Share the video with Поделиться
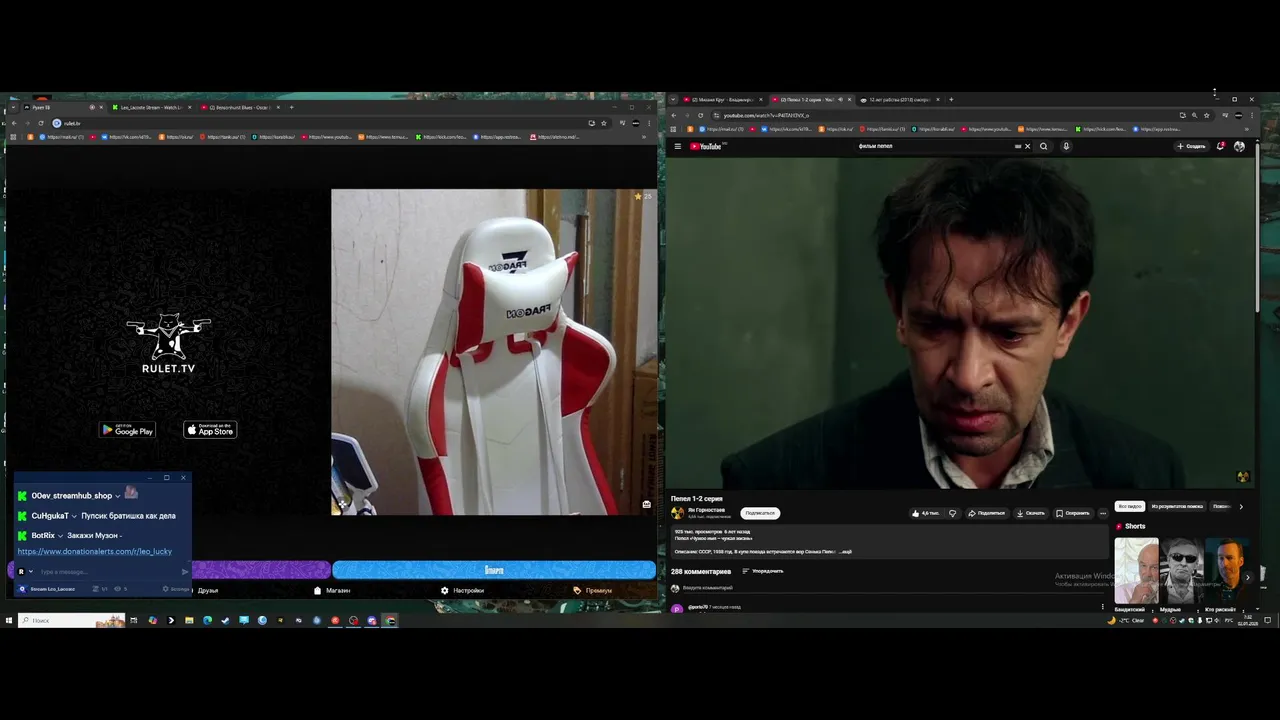 987,513
